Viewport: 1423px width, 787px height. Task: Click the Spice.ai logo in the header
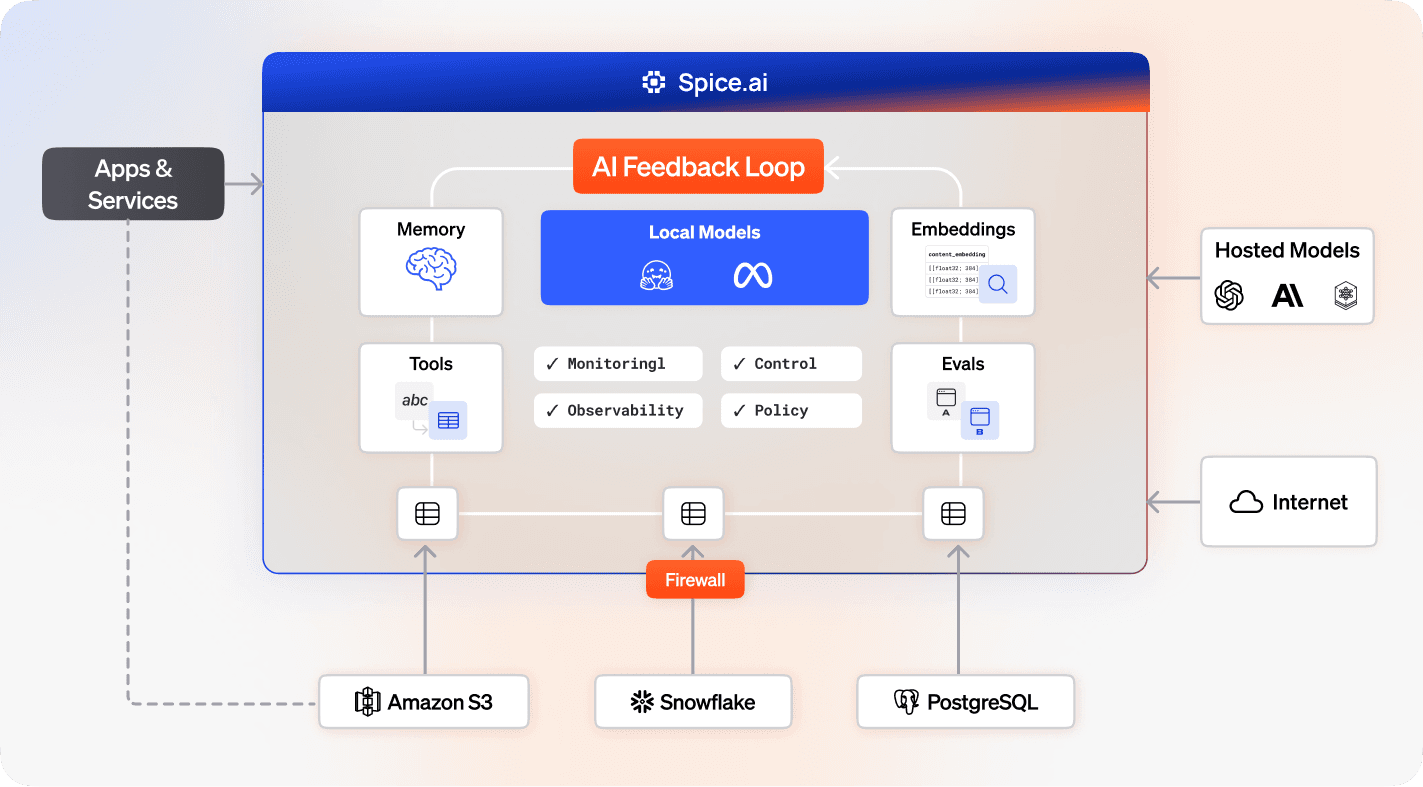[x=653, y=81]
